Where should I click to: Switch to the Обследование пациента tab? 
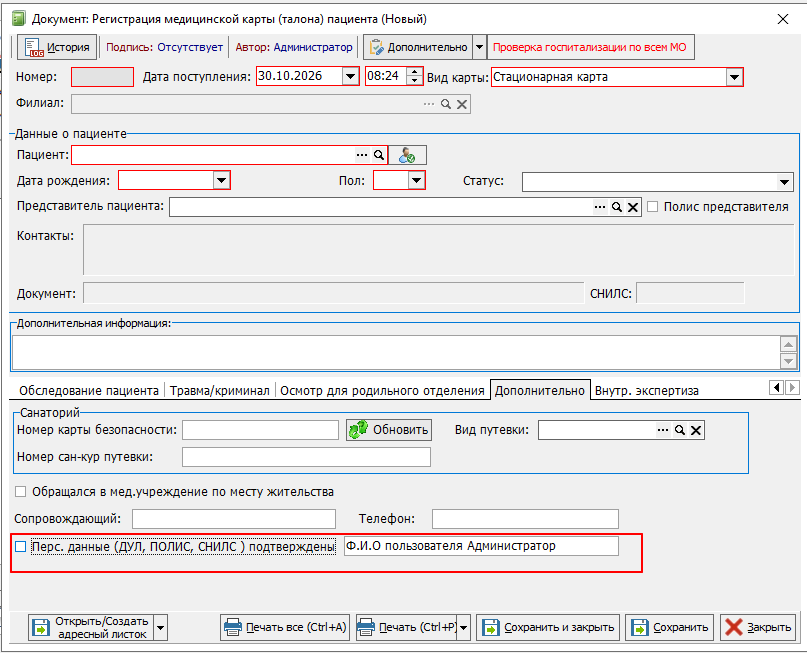pos(89,391)
